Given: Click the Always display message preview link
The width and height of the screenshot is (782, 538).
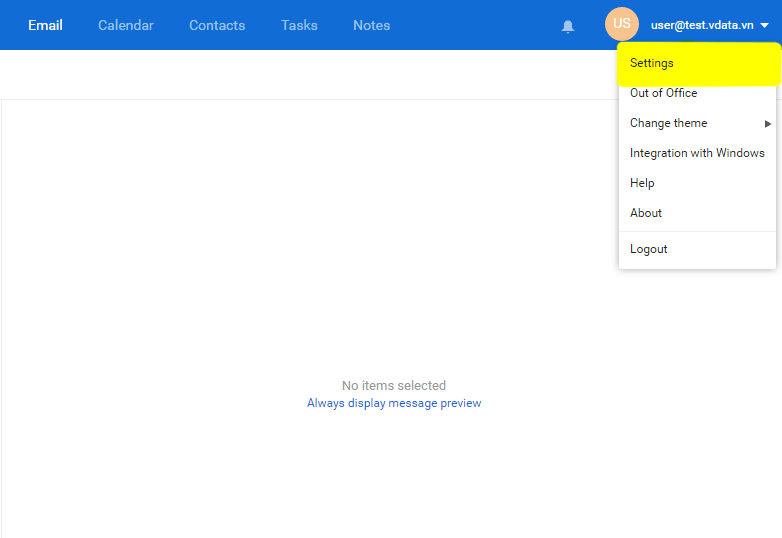Looking at the screenshot, I should [x=394, y=403].
